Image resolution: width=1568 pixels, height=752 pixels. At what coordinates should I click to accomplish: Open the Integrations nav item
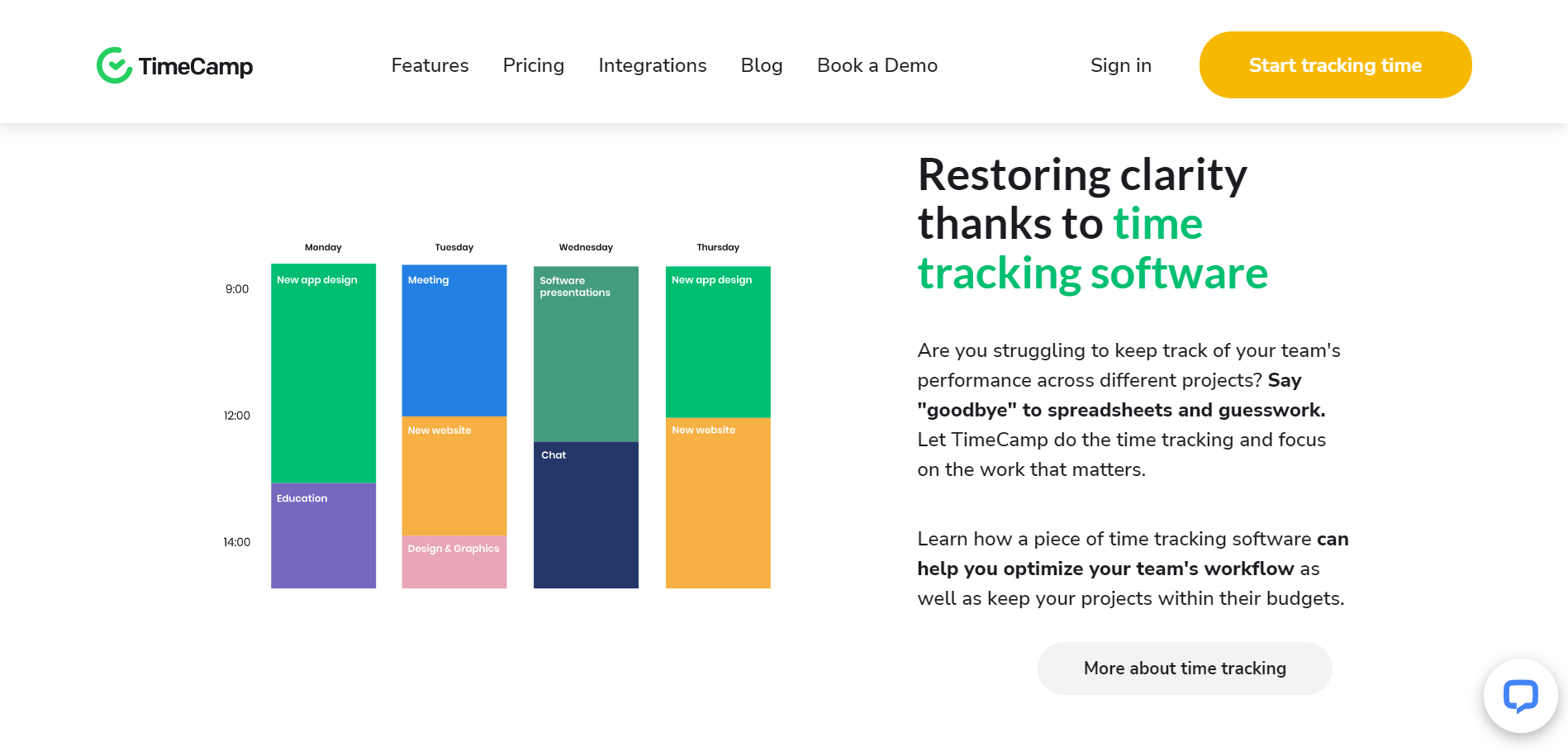[x=652, y=65]
